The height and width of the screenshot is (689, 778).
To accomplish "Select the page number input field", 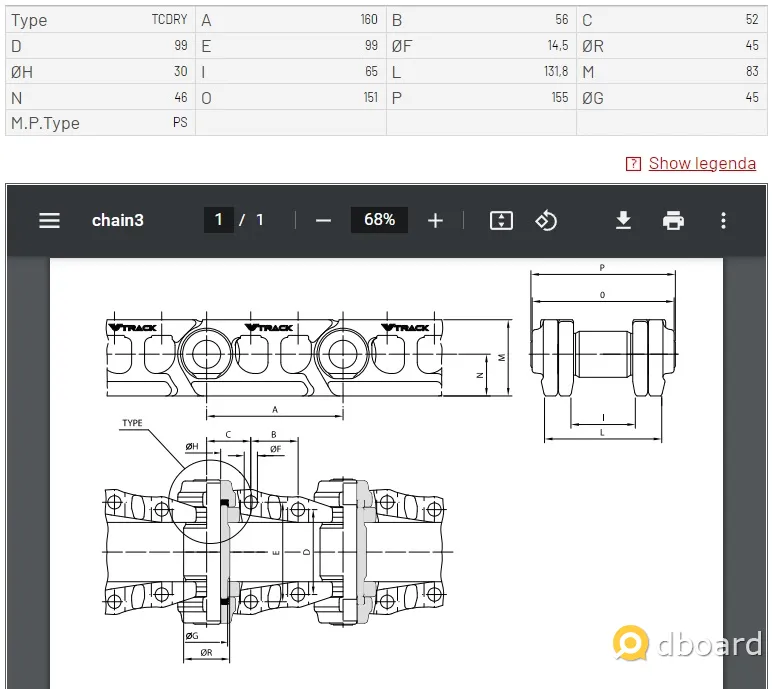I will (x=218, y=220).
